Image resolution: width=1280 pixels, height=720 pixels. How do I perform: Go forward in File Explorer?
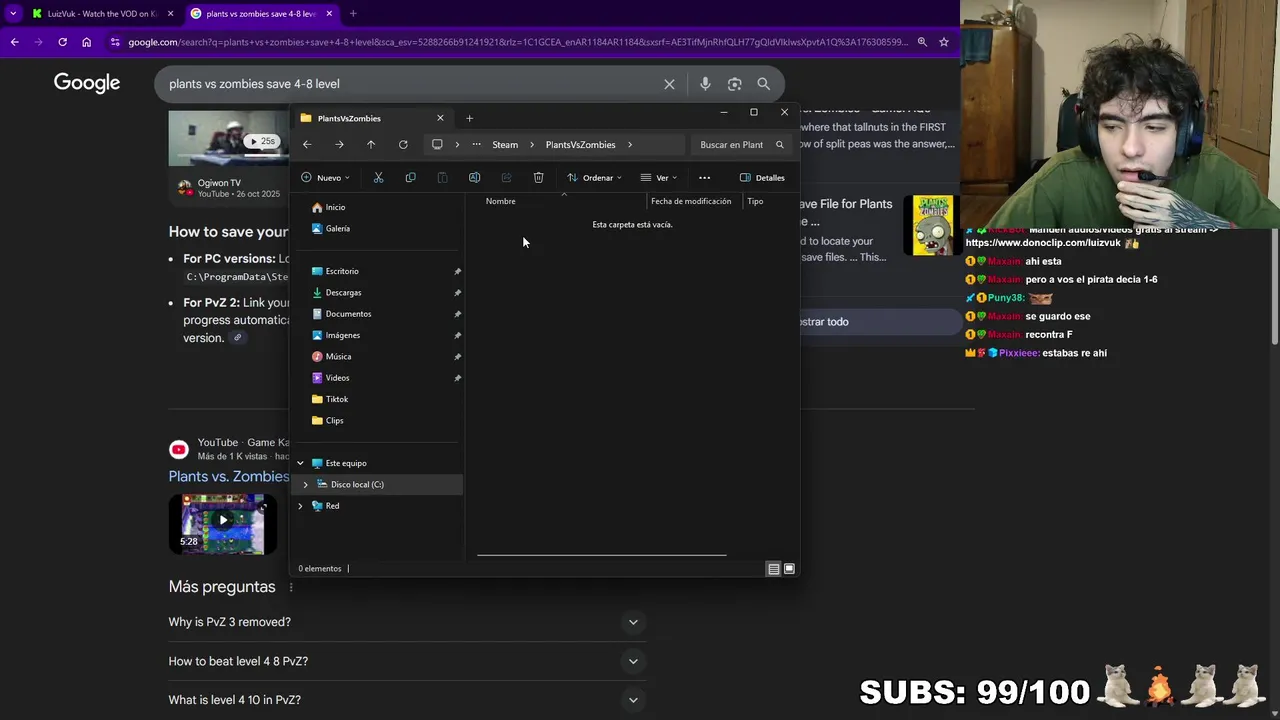[x=339, y=145]
